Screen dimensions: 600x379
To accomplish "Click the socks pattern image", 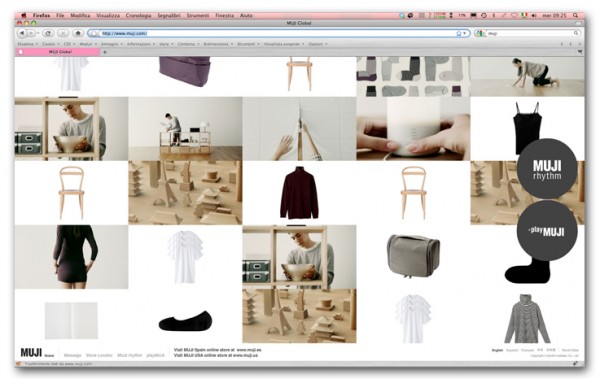I will point(413,77).
